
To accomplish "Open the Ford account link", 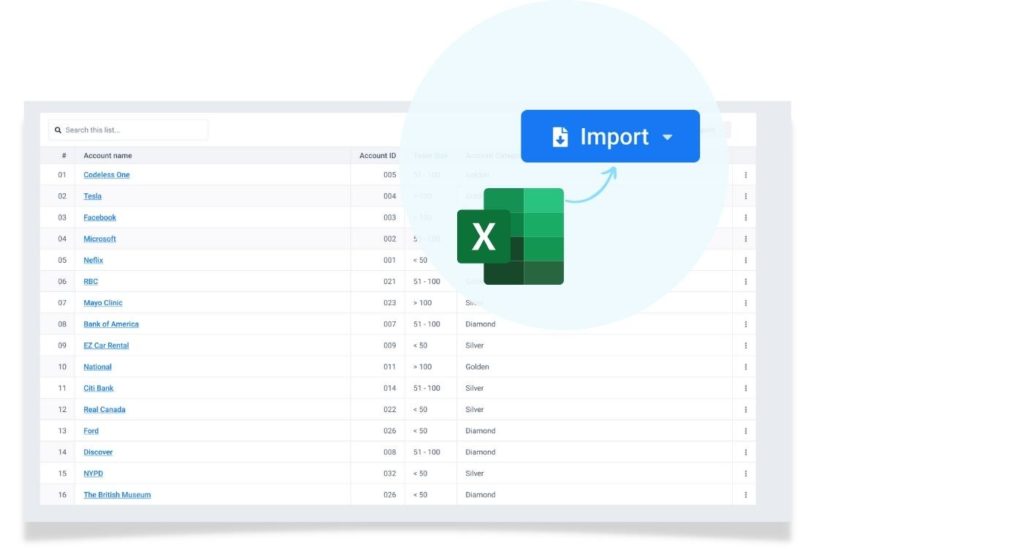I will (91, 431).
